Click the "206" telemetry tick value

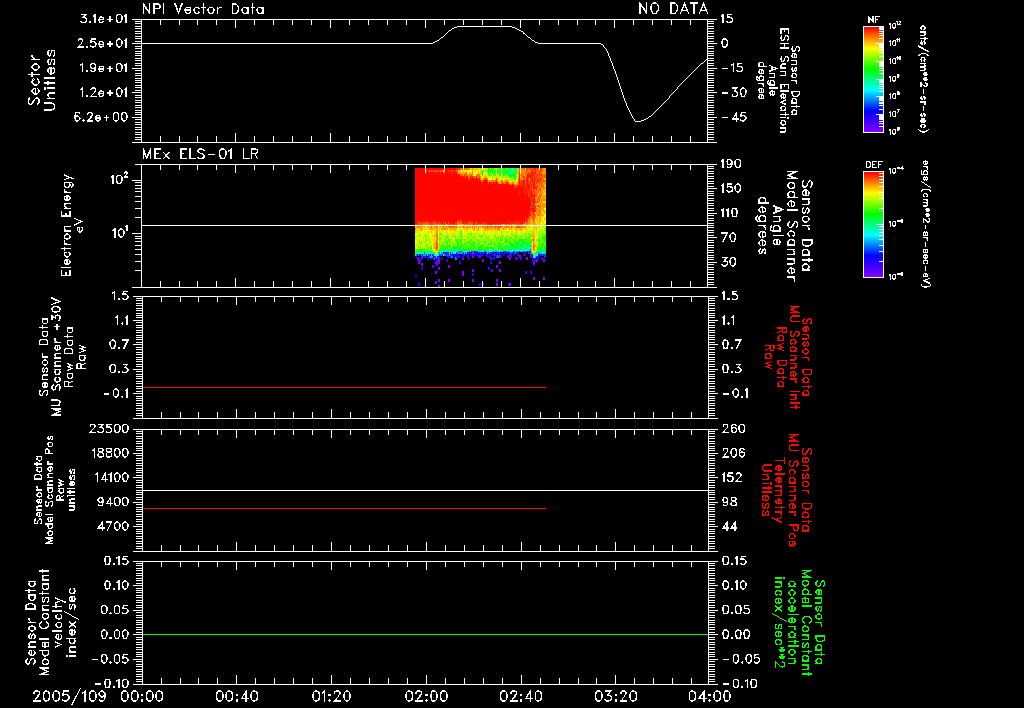point(733,453)
